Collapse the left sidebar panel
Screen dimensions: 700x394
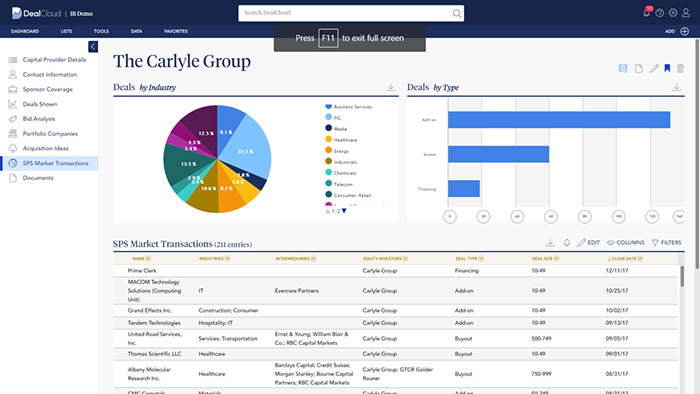point(93,46)
